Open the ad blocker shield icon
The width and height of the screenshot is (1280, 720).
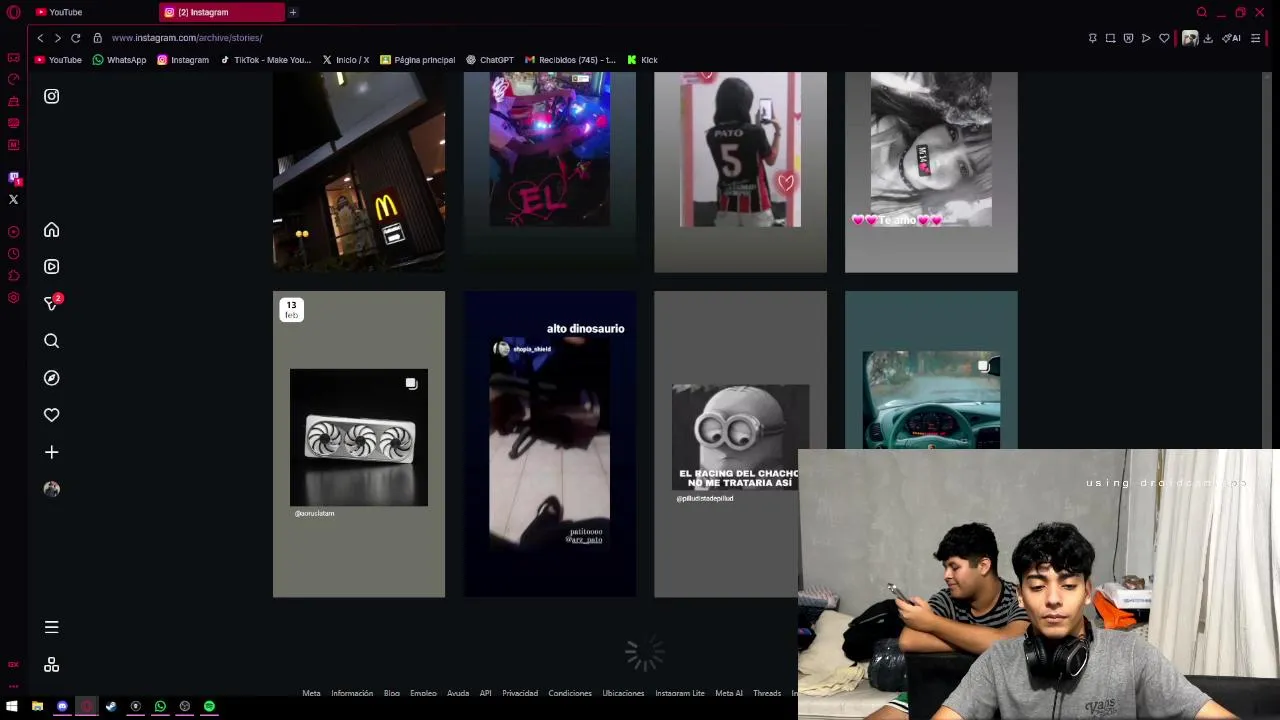pyautogui.click(x=1128, y=38)
